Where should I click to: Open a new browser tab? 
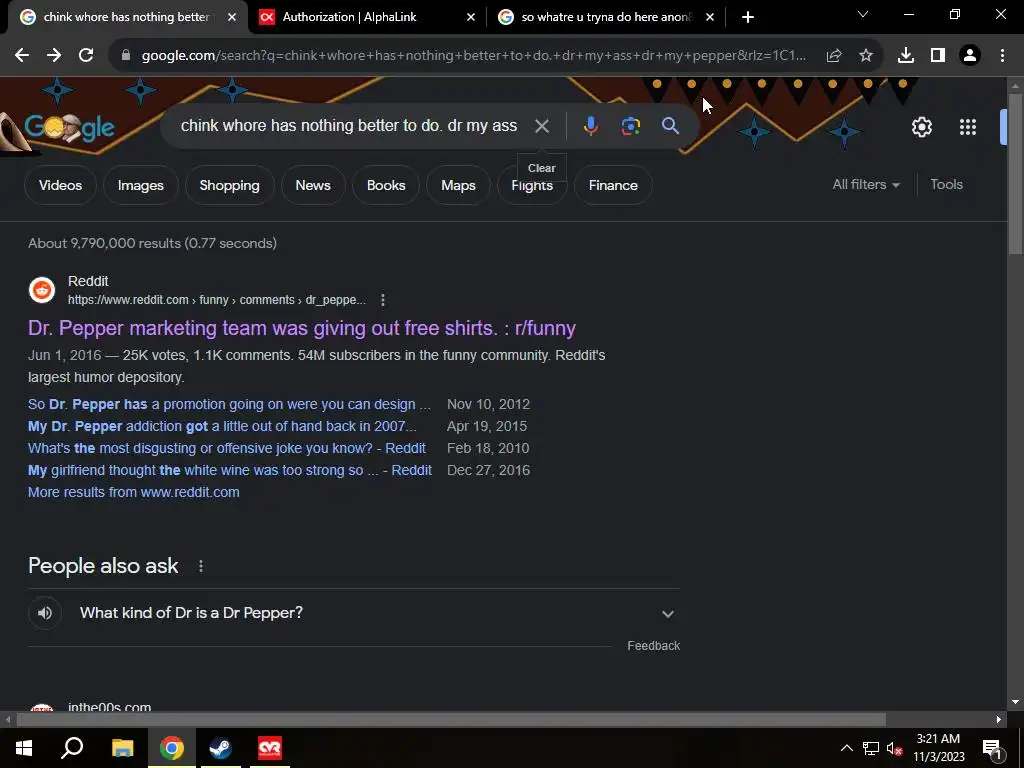click(748, 17)
